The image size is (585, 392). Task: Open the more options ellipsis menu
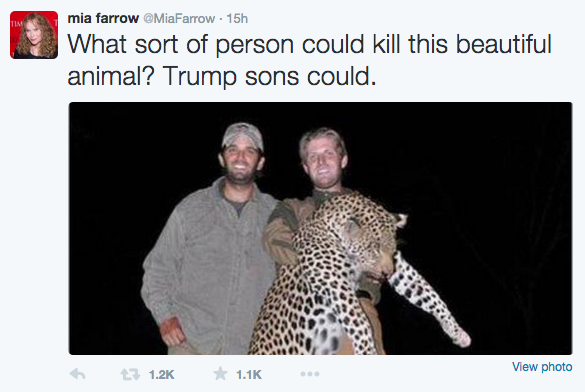tap(310, 374)
